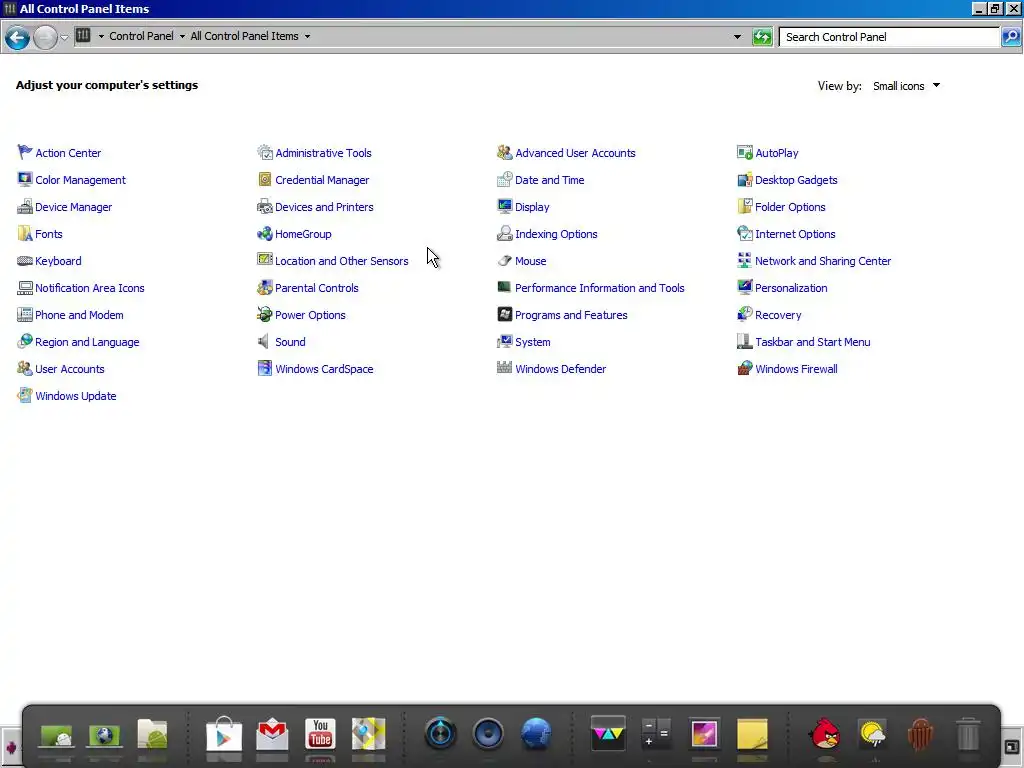This screenshot has height=768, width=1024.
Task: Click the Devices and Printers icon
Action: tap(264, 206)
